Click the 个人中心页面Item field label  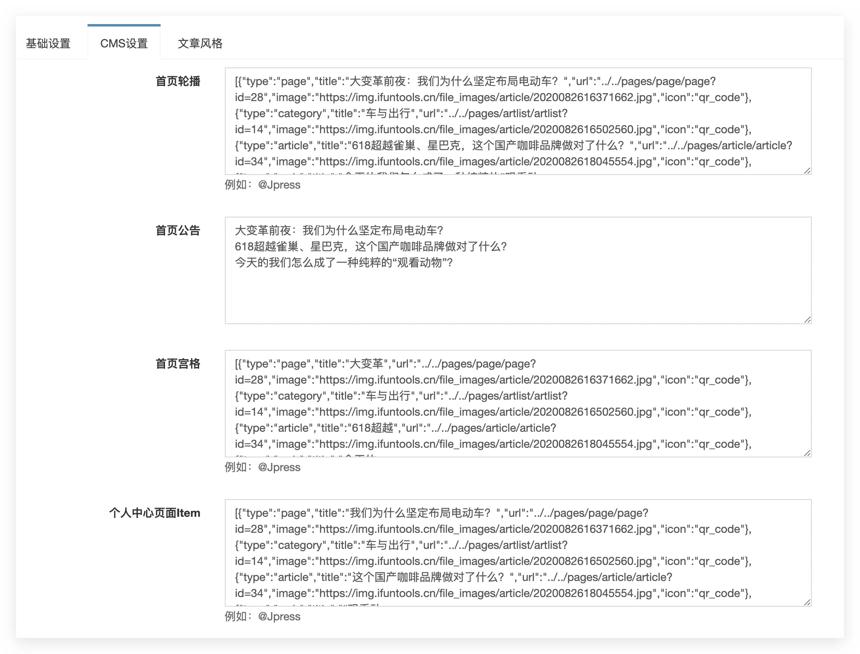155,513
